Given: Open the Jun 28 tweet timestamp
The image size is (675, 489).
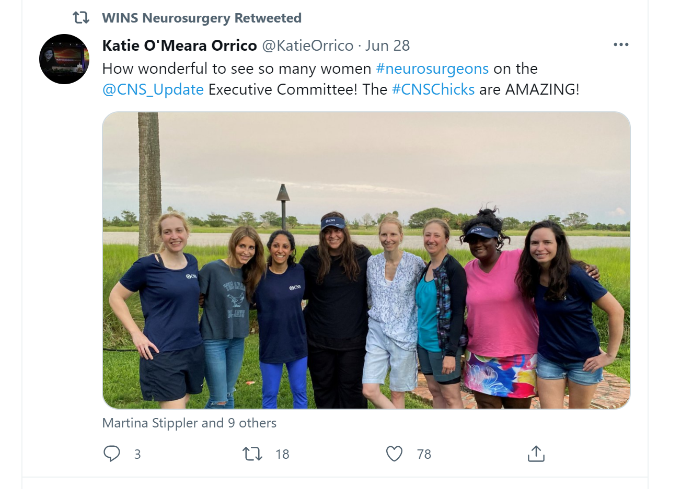Looking at the screenshot, I should pyautogui.click(x=387, y=46).
